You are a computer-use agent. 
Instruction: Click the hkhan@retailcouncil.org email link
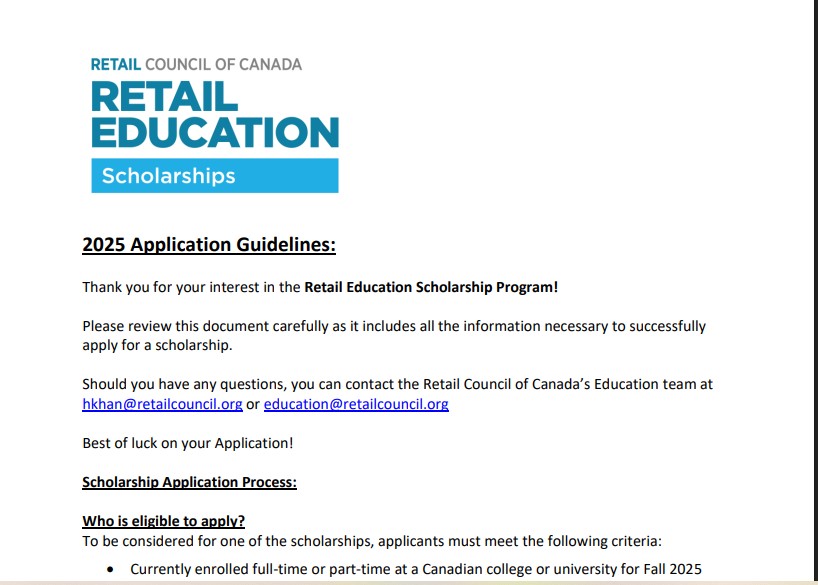(162, 405)
